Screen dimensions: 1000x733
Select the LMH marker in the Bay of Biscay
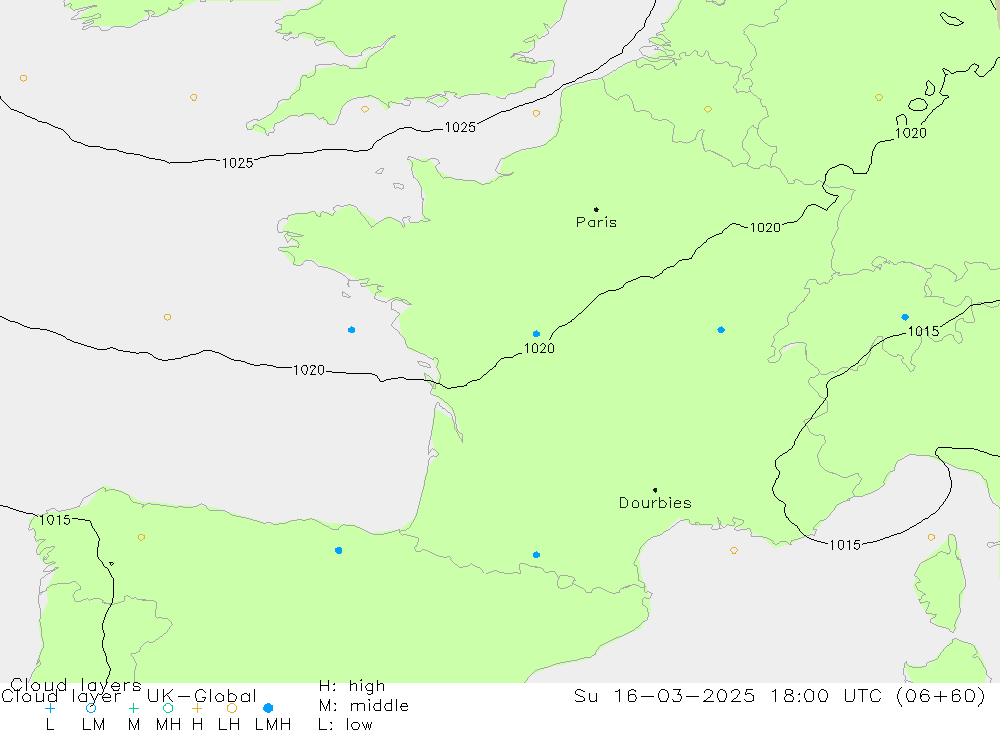point(351,330)
